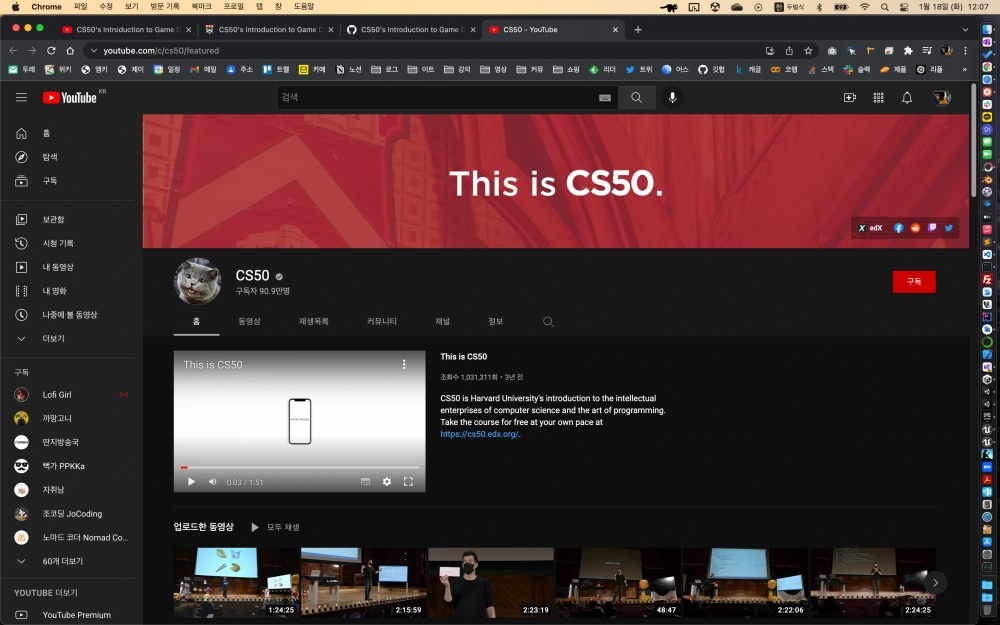Click the search magnifier button

coord(636,98)
